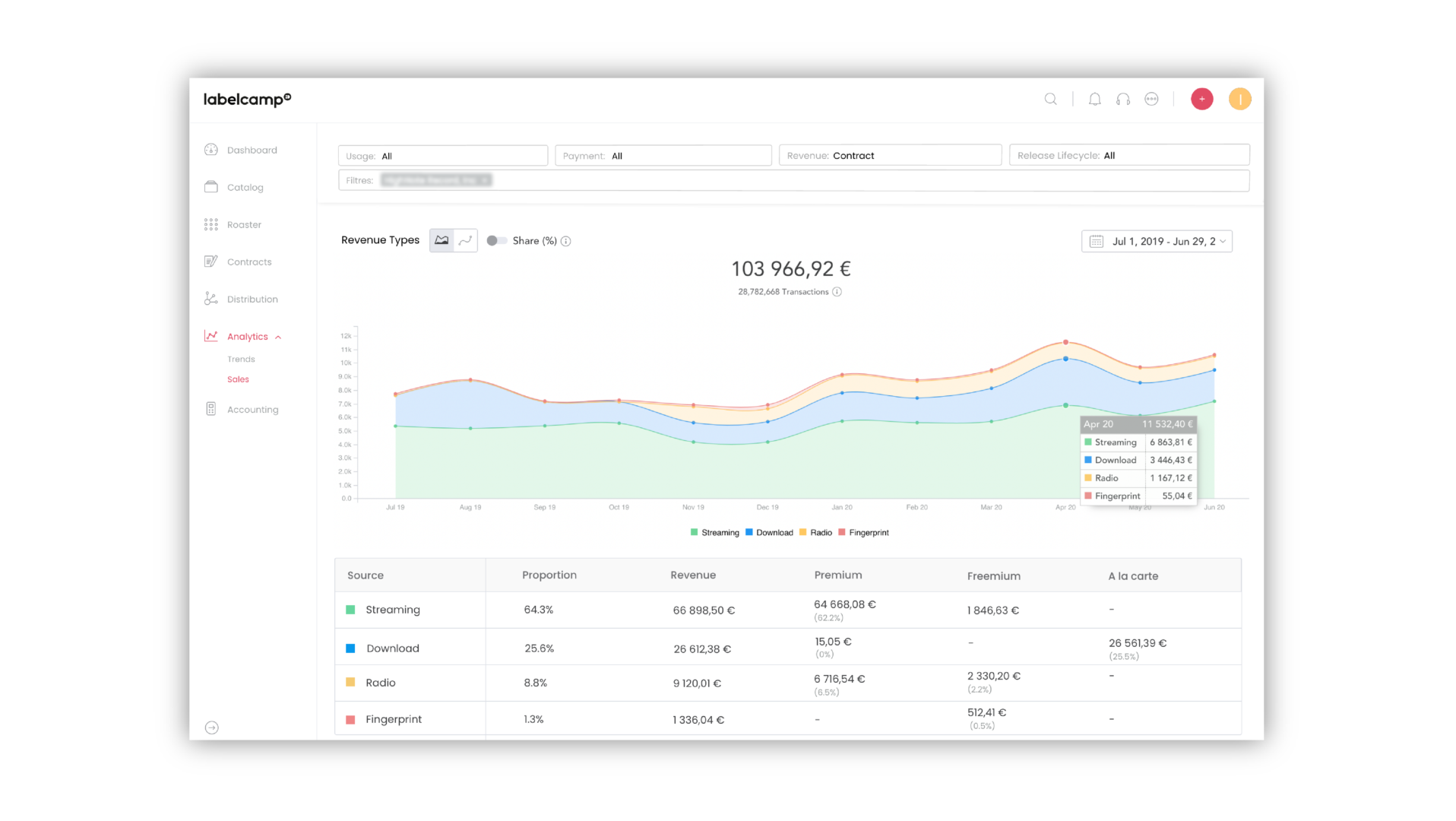Open notifications bell icon
1456x821 pixels.
pyautogui.click(x=1094, y=99)
